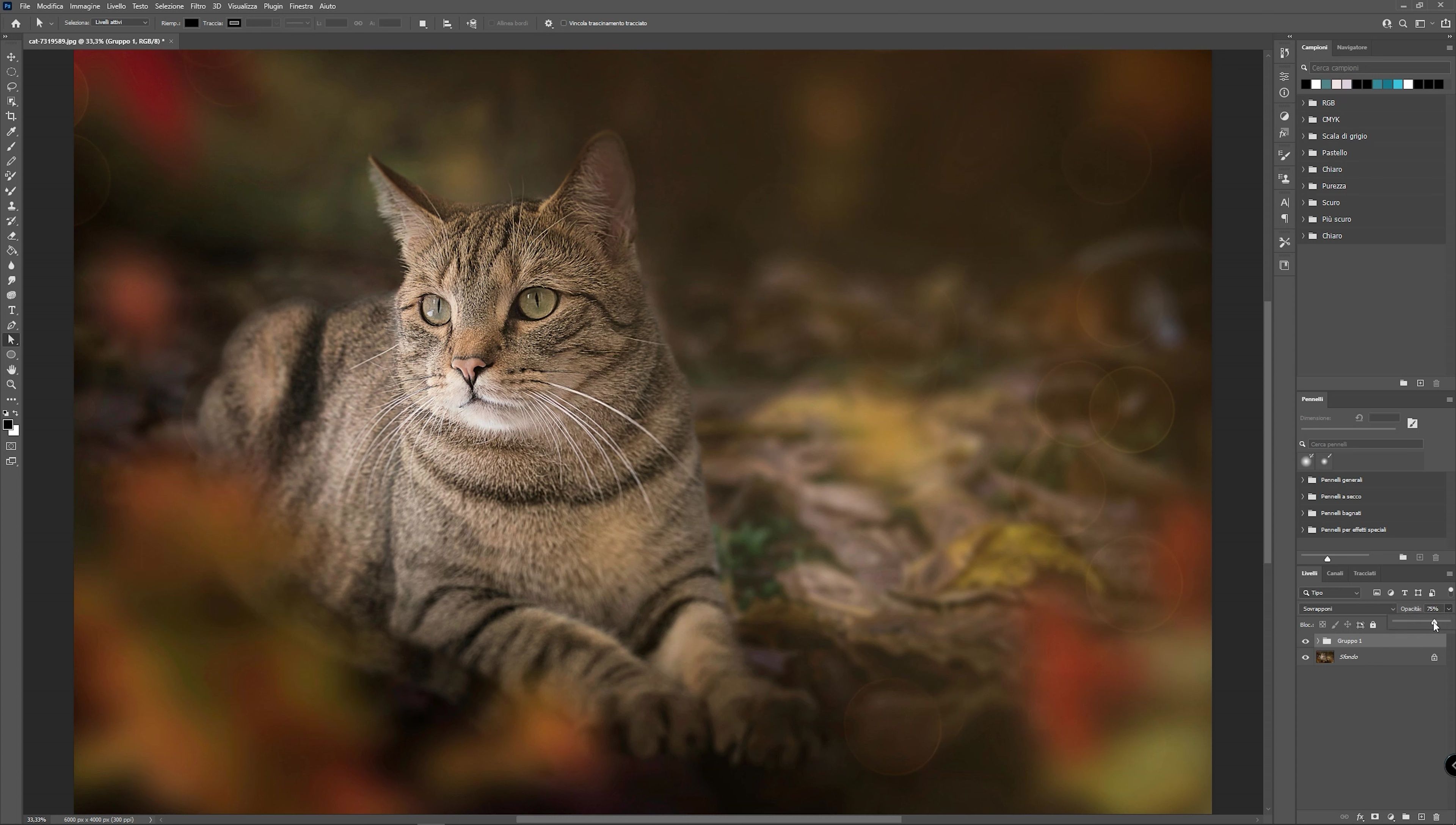
Task: Enable Vincola trascinamento tracciato checkbox
Action: [564, 23]
